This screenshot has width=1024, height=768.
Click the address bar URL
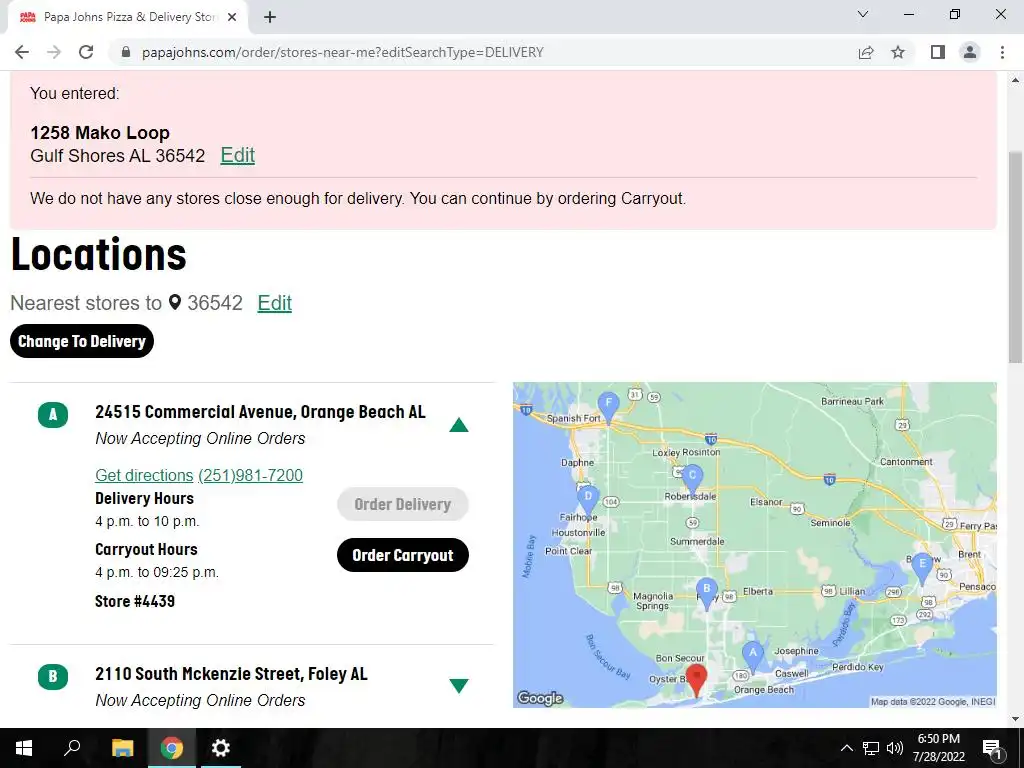pos(342,52)
